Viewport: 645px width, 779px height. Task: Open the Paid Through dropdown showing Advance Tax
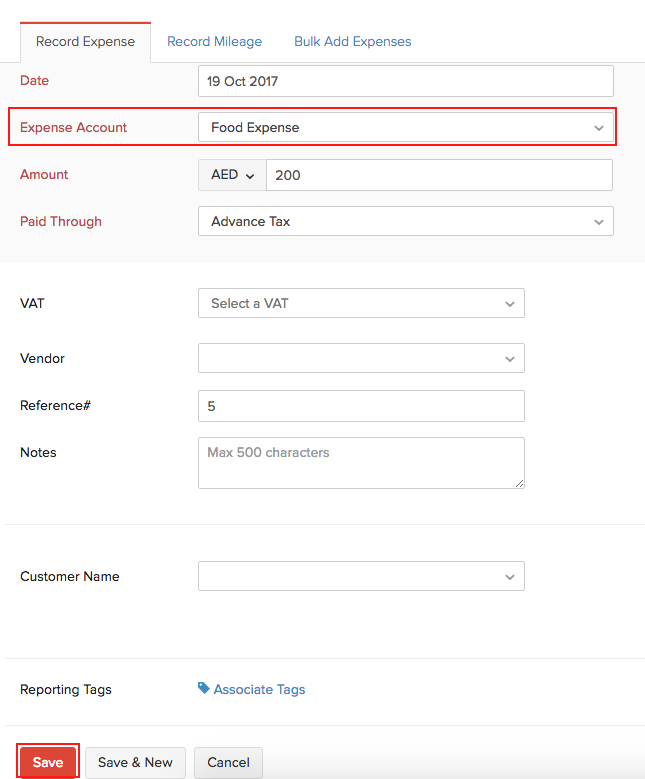click(405, 221)
